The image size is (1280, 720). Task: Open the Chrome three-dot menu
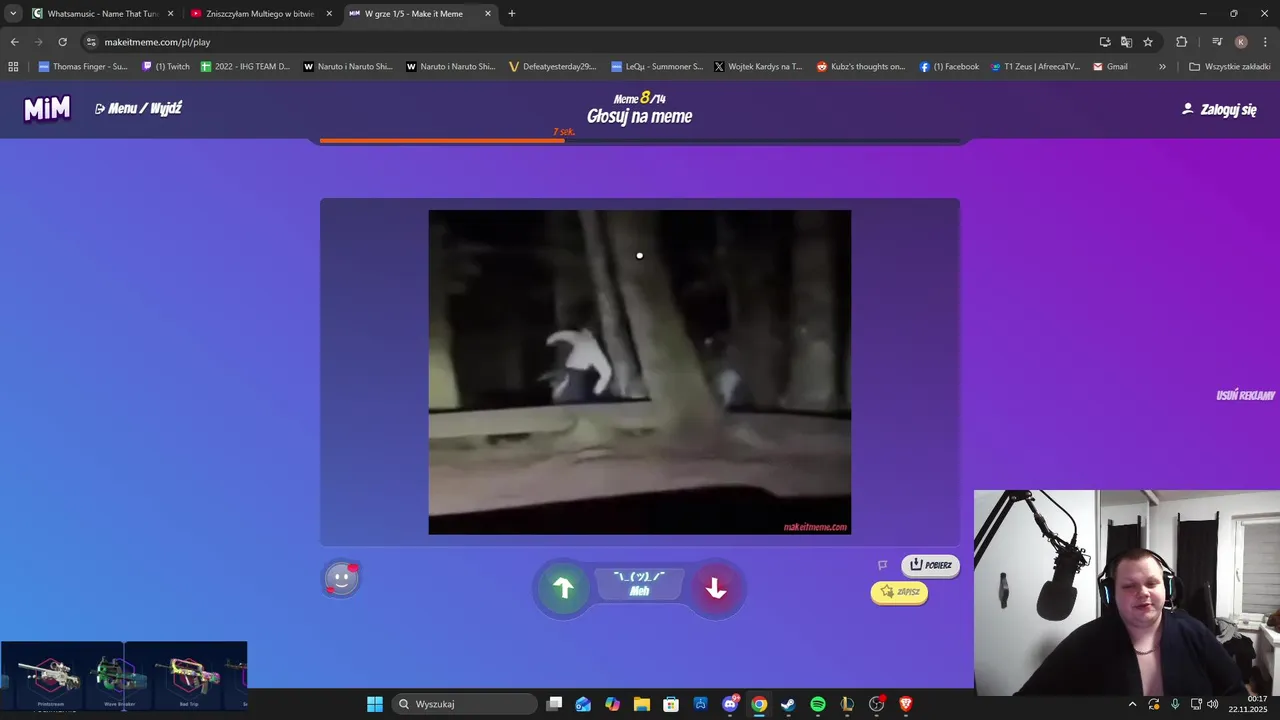tap(1265, 42)
